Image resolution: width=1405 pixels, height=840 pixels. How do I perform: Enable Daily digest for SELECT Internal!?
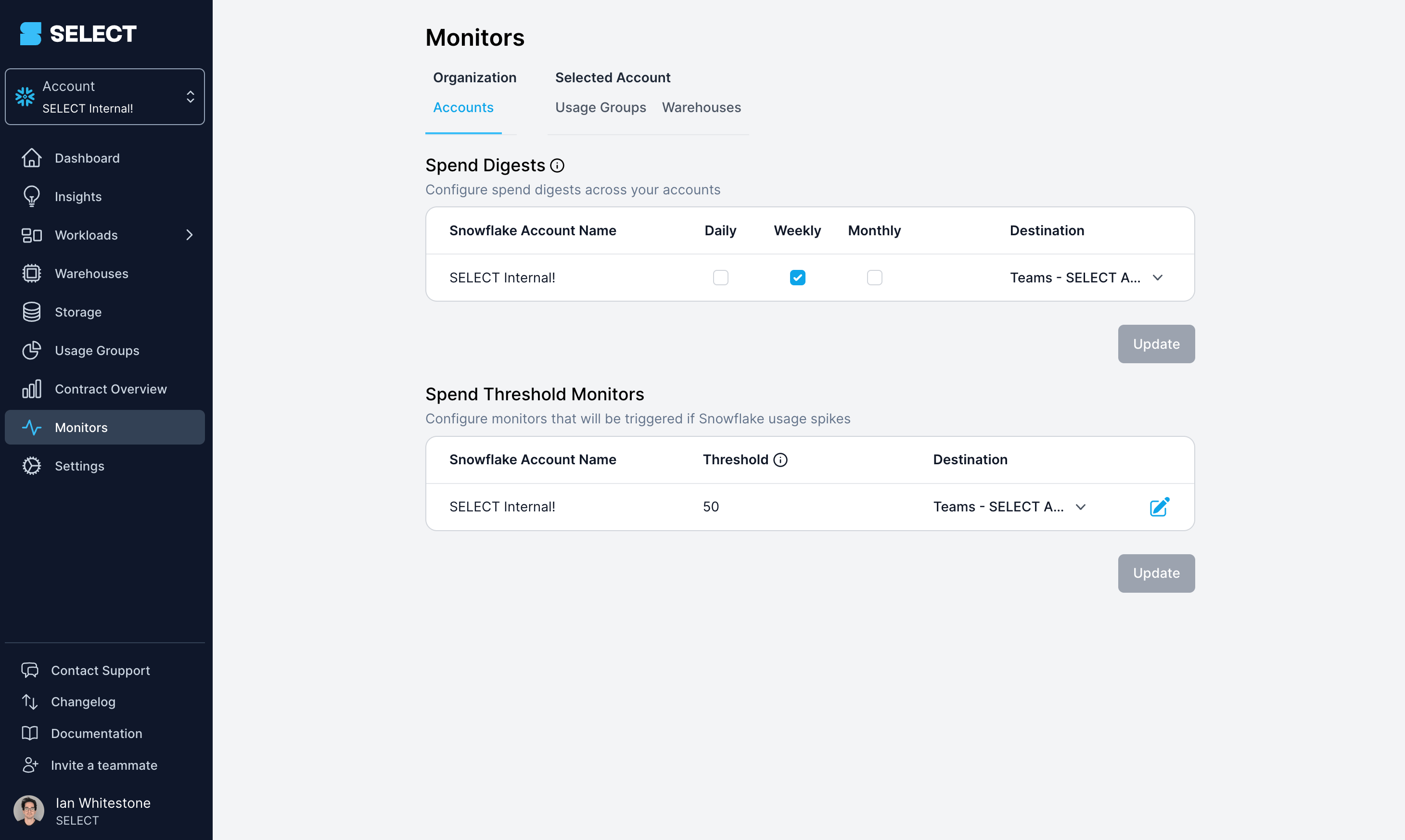point(720,278)
